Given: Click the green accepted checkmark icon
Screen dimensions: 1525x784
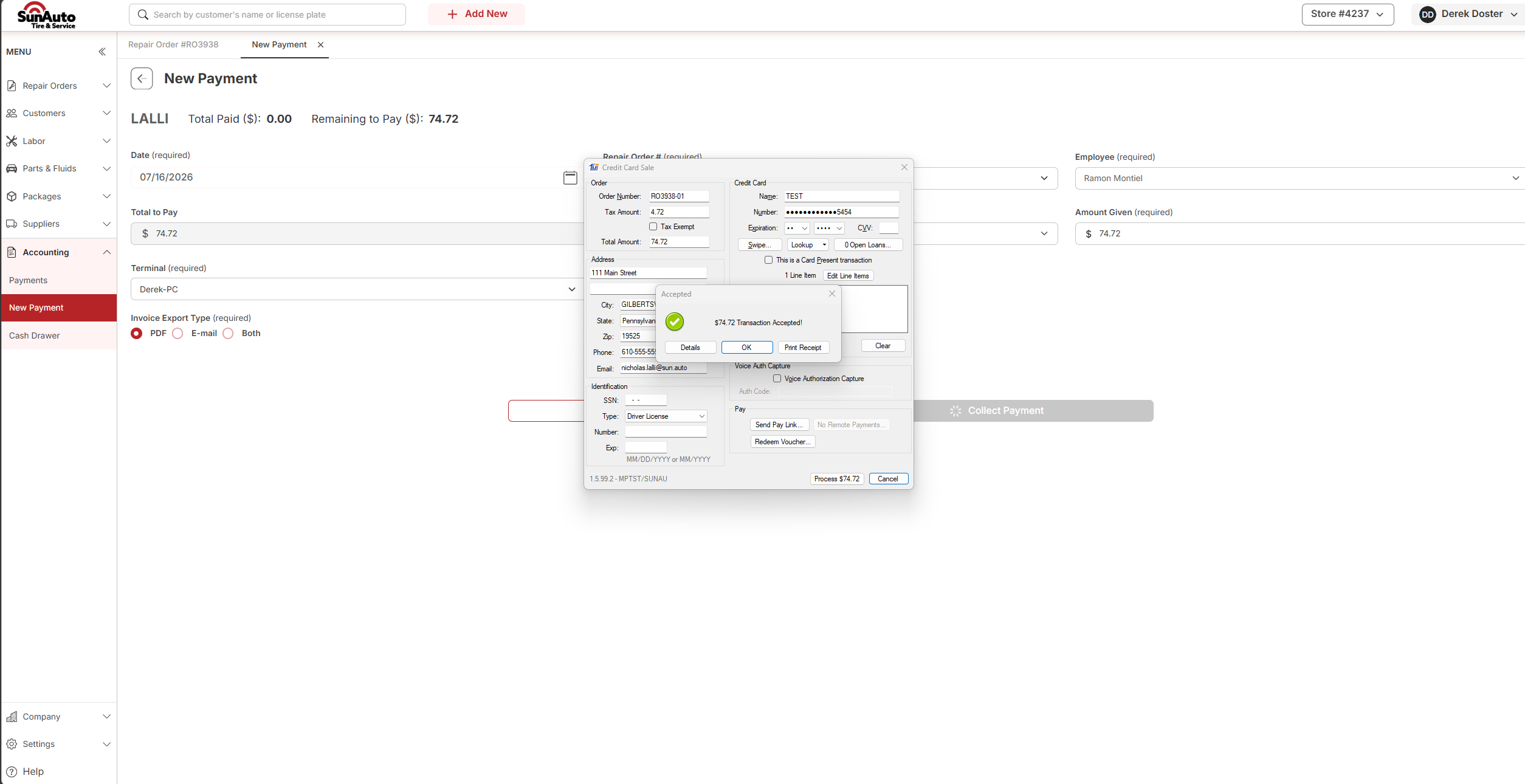Looking at the screenshot, I should click(x=675, y=322).
